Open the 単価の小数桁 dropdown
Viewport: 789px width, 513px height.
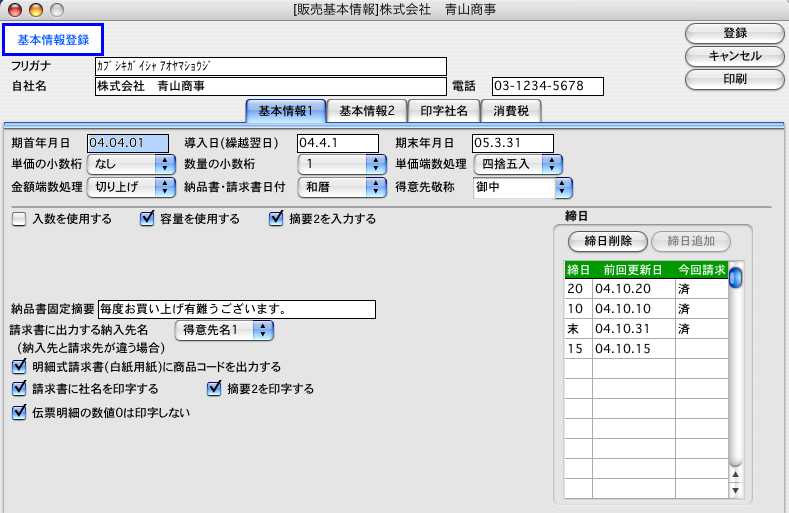132,164
